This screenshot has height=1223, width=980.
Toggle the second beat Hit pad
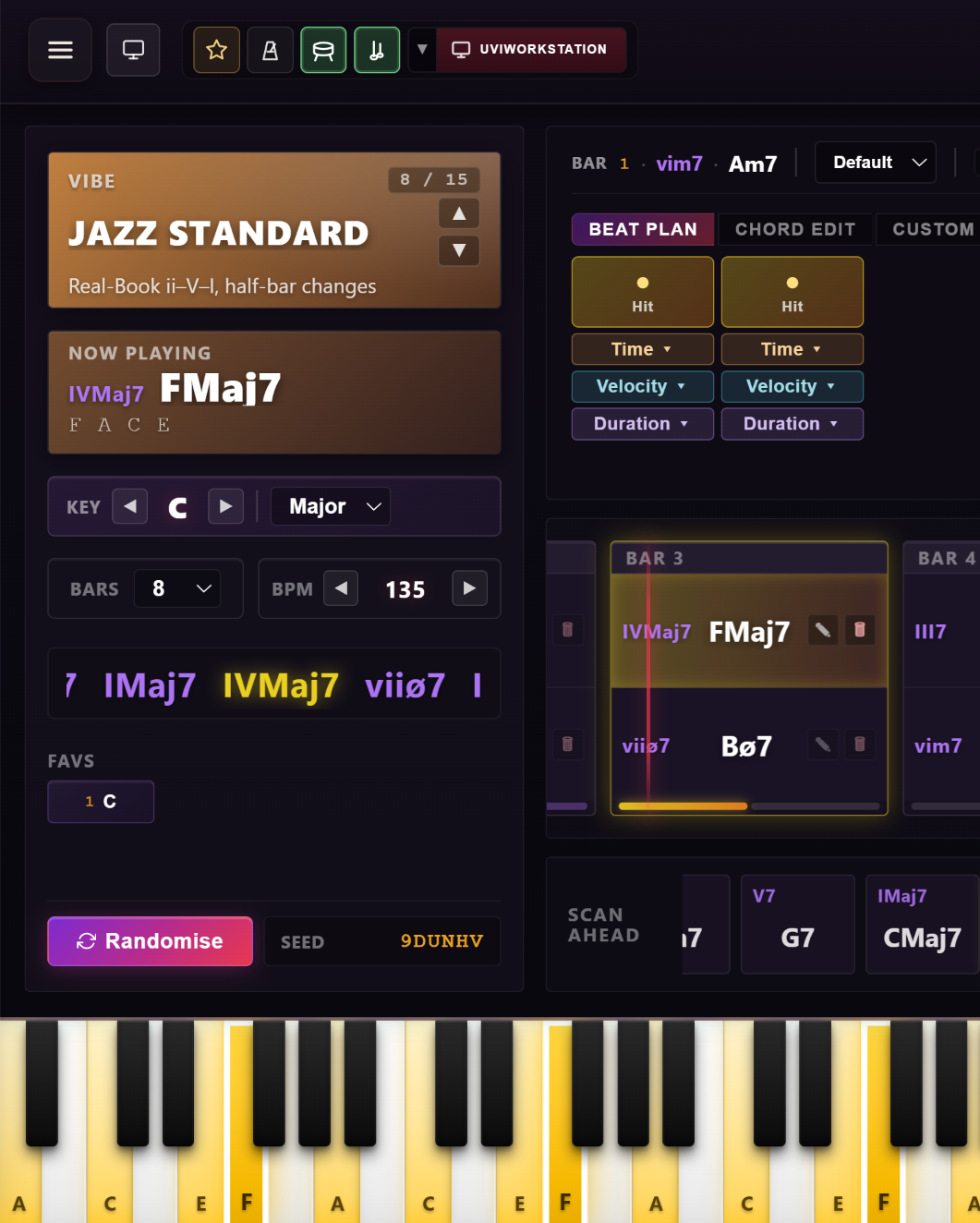point(792,292)
